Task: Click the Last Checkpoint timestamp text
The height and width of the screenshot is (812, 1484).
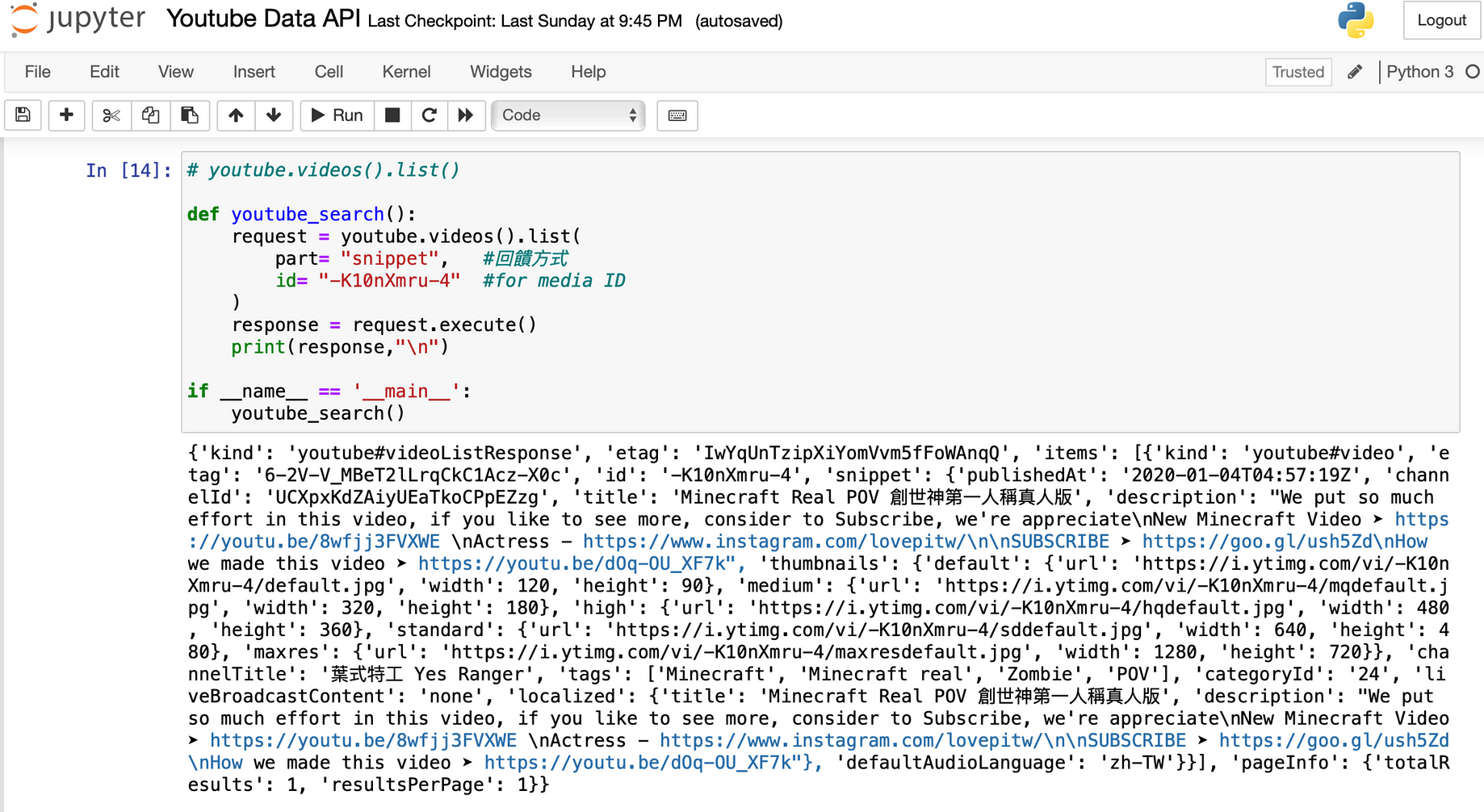Action: tap(525, 21)
